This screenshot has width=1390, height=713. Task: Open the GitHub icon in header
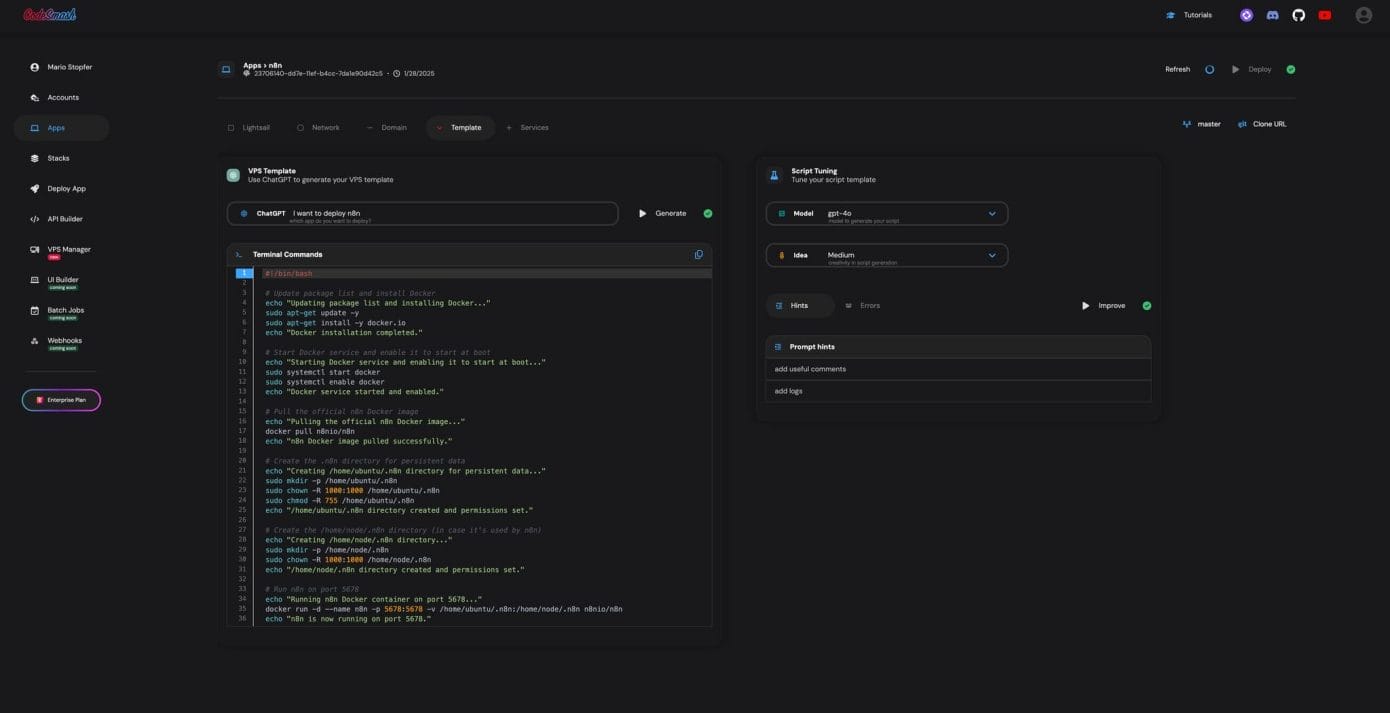[x=1298, y=15]
